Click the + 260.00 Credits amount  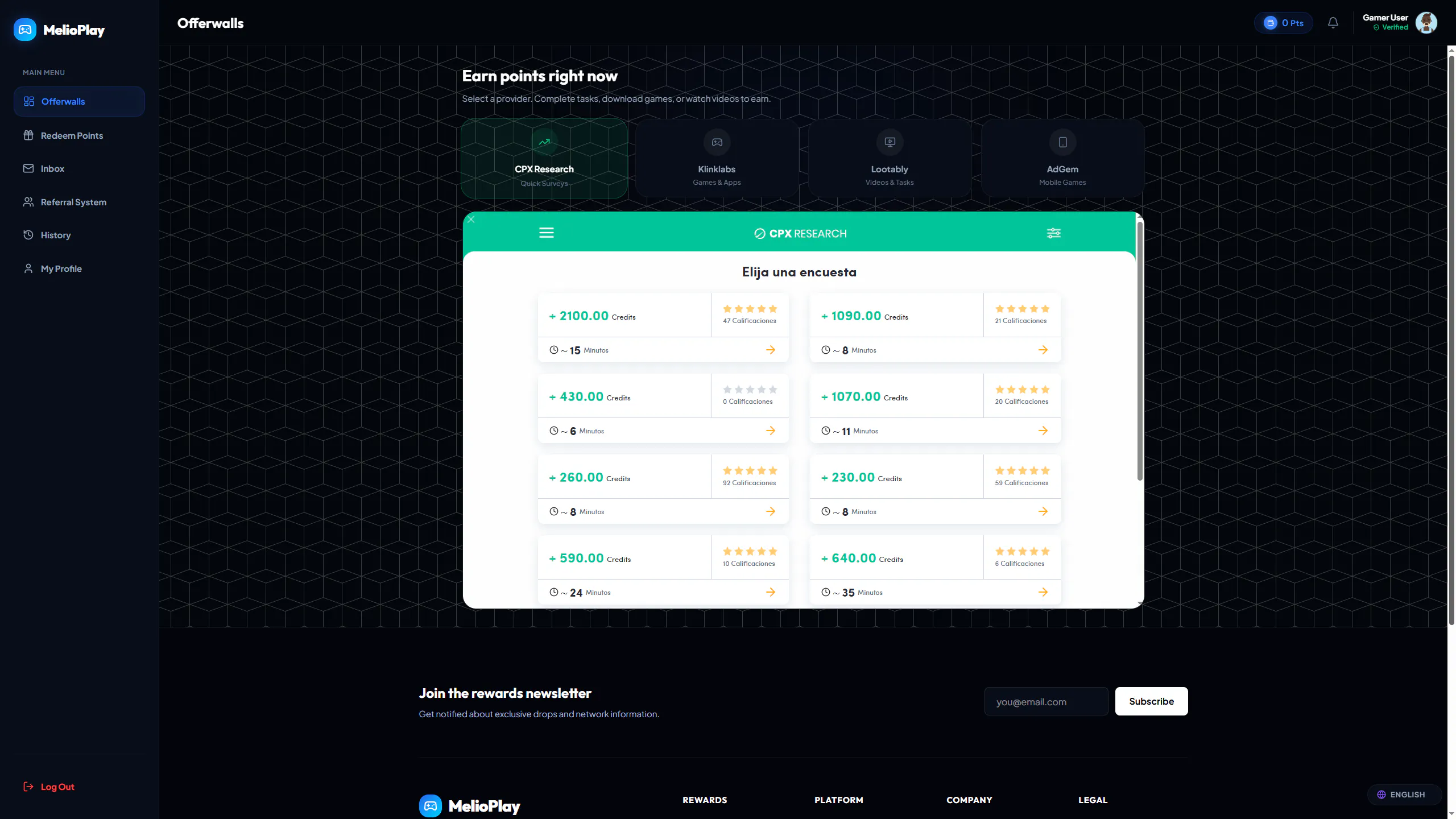[x=589, y=478]
